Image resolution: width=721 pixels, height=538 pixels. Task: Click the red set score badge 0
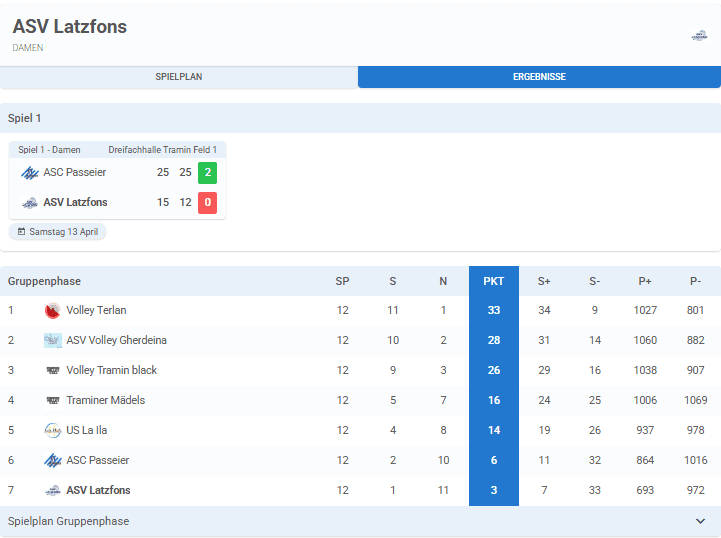coord(207,203)
